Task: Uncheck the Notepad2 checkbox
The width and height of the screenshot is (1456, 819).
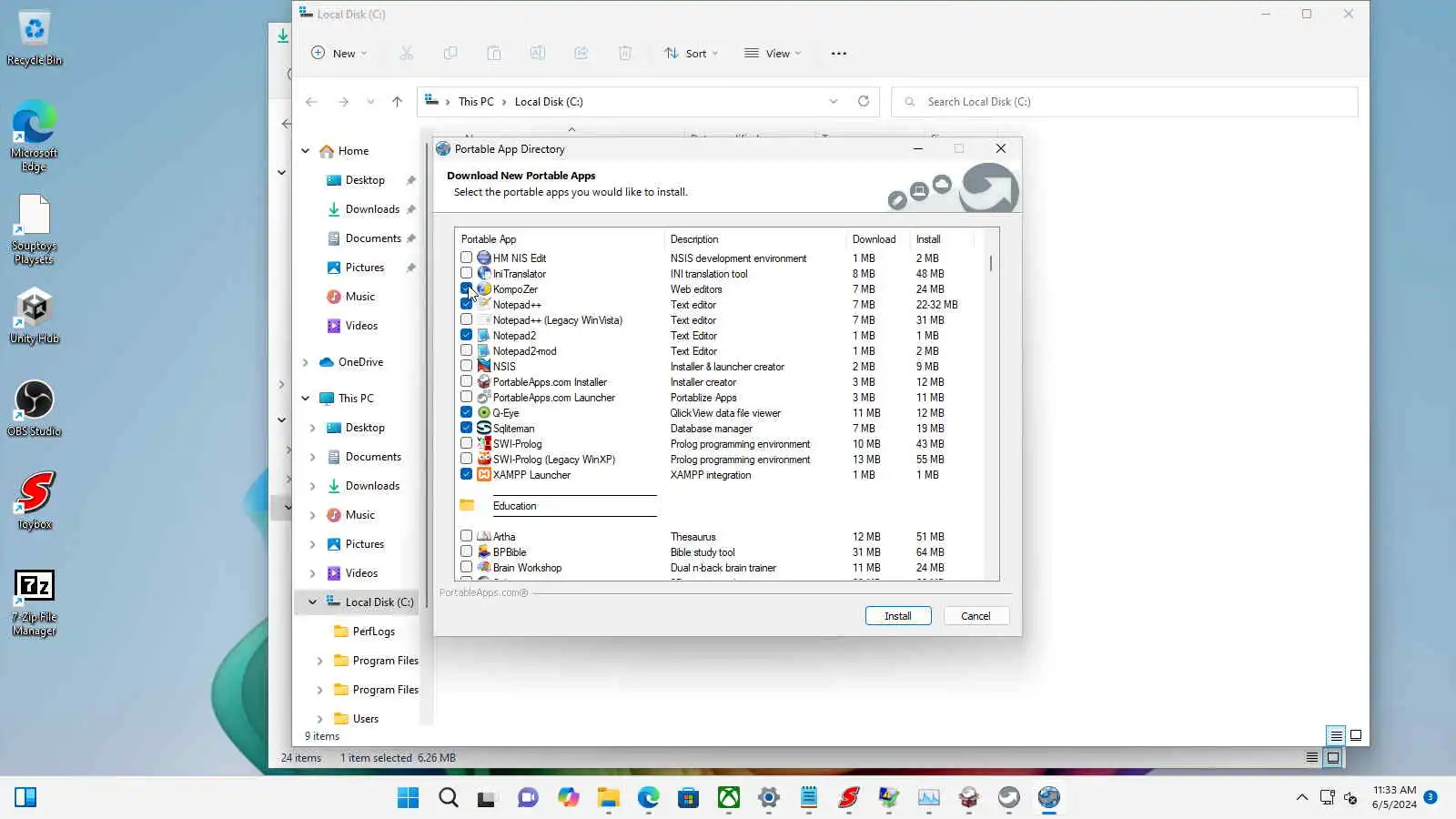Action: 466,335
